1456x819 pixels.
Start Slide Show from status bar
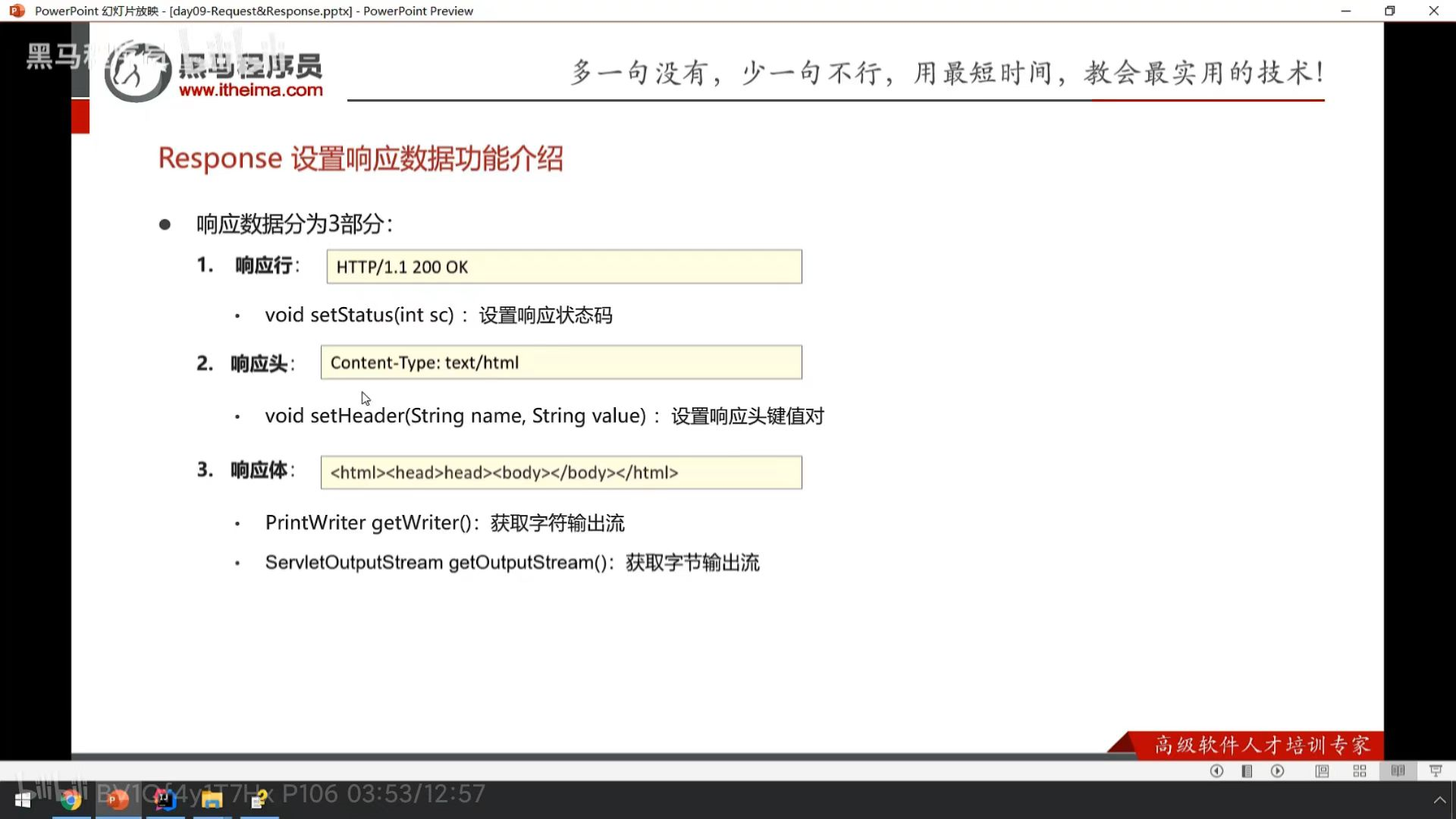(1436, 771)
